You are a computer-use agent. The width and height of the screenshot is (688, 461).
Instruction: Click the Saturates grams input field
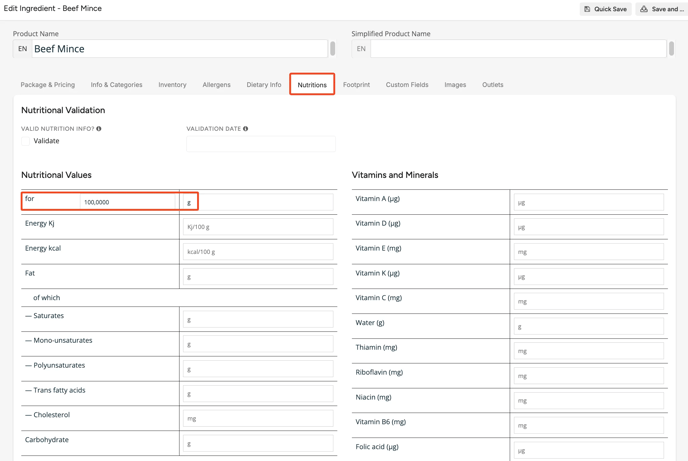tap(257, 320)
